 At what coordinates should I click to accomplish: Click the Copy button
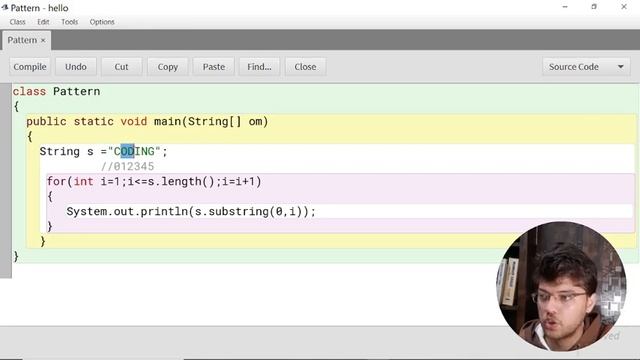(x=168, y=67)
